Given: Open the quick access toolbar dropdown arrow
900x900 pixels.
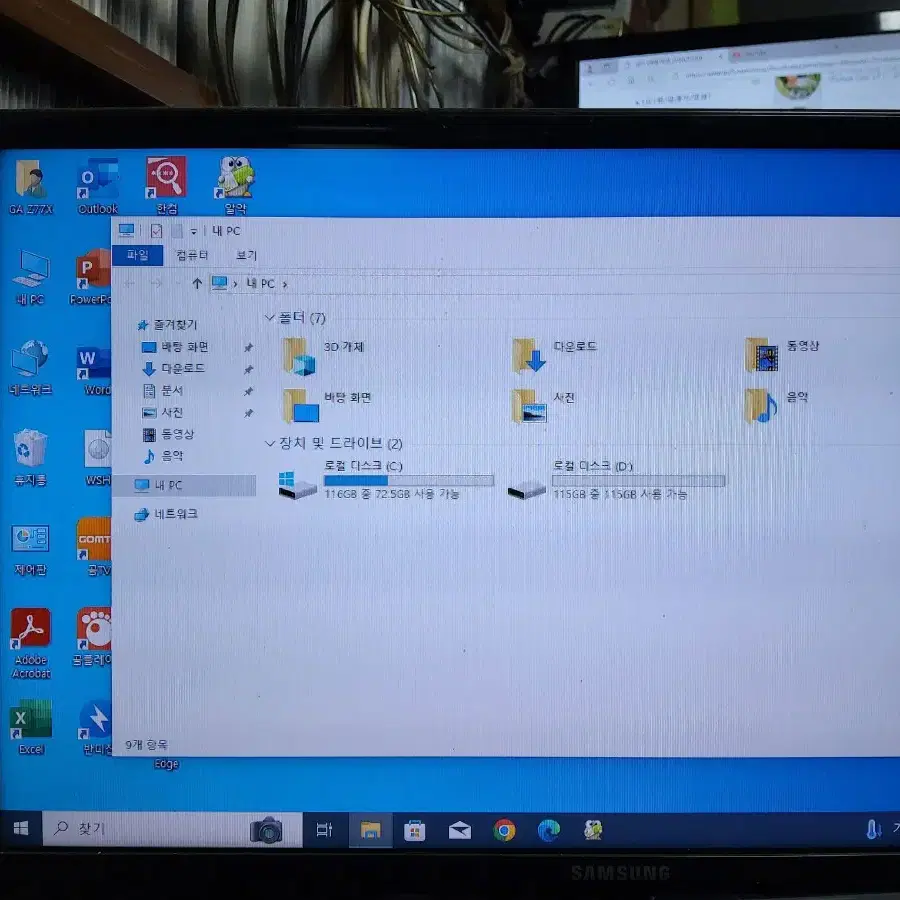Looking at the screenshot, I should click(x=194, y=231).
